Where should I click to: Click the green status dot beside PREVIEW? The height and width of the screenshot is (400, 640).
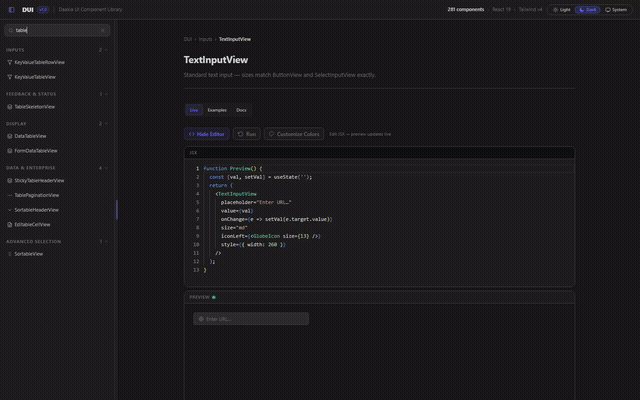214,297
